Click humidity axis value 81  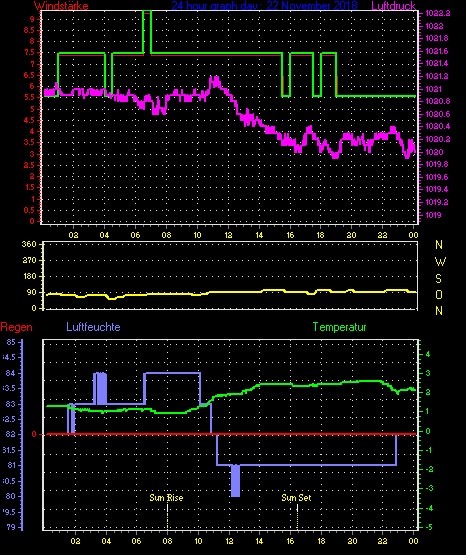[x=12, y=465]
